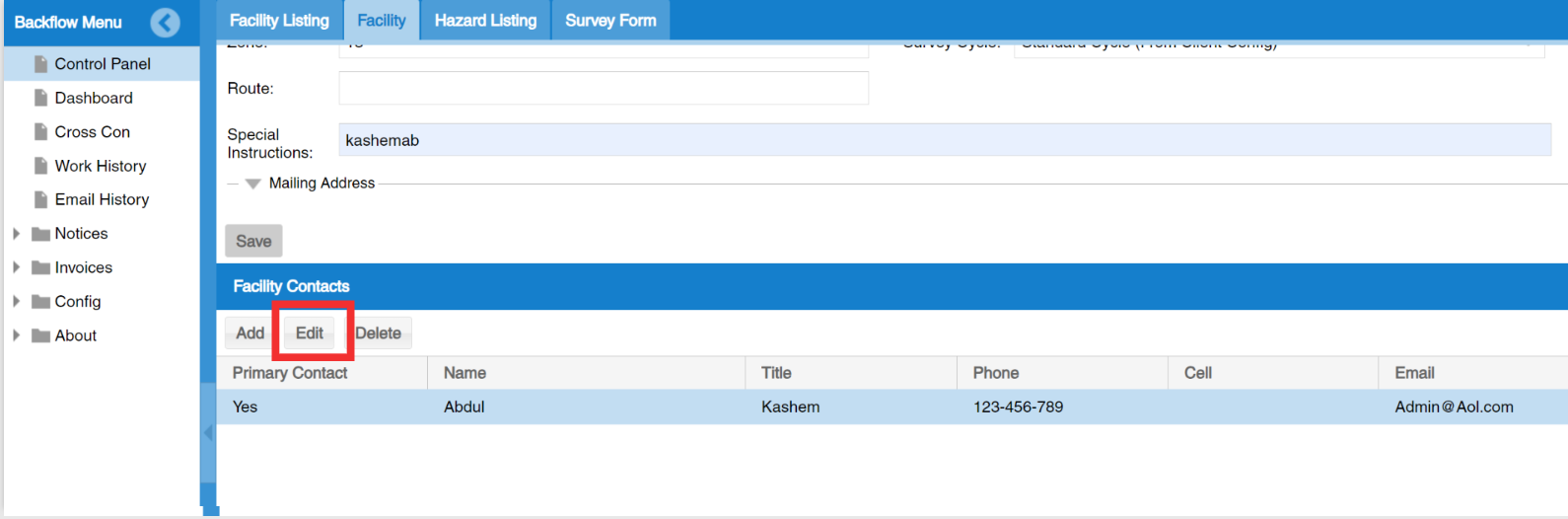Screen dimensions: 1568x519
Task: Sort by the Primary Contact column header
Action: tap(321, 373)
